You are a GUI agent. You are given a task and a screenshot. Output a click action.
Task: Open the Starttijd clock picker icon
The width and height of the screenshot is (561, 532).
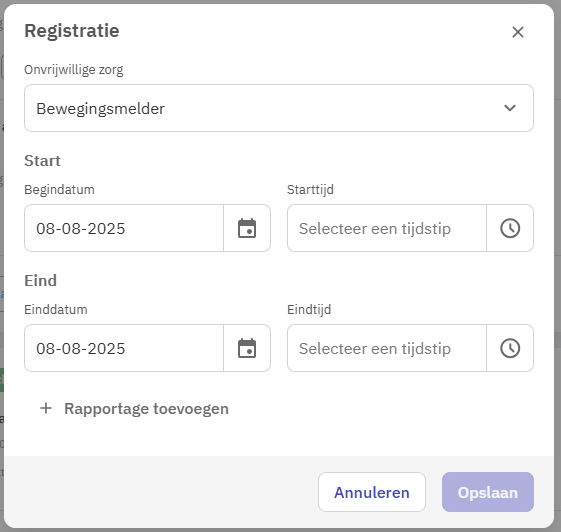coord(510,228)
